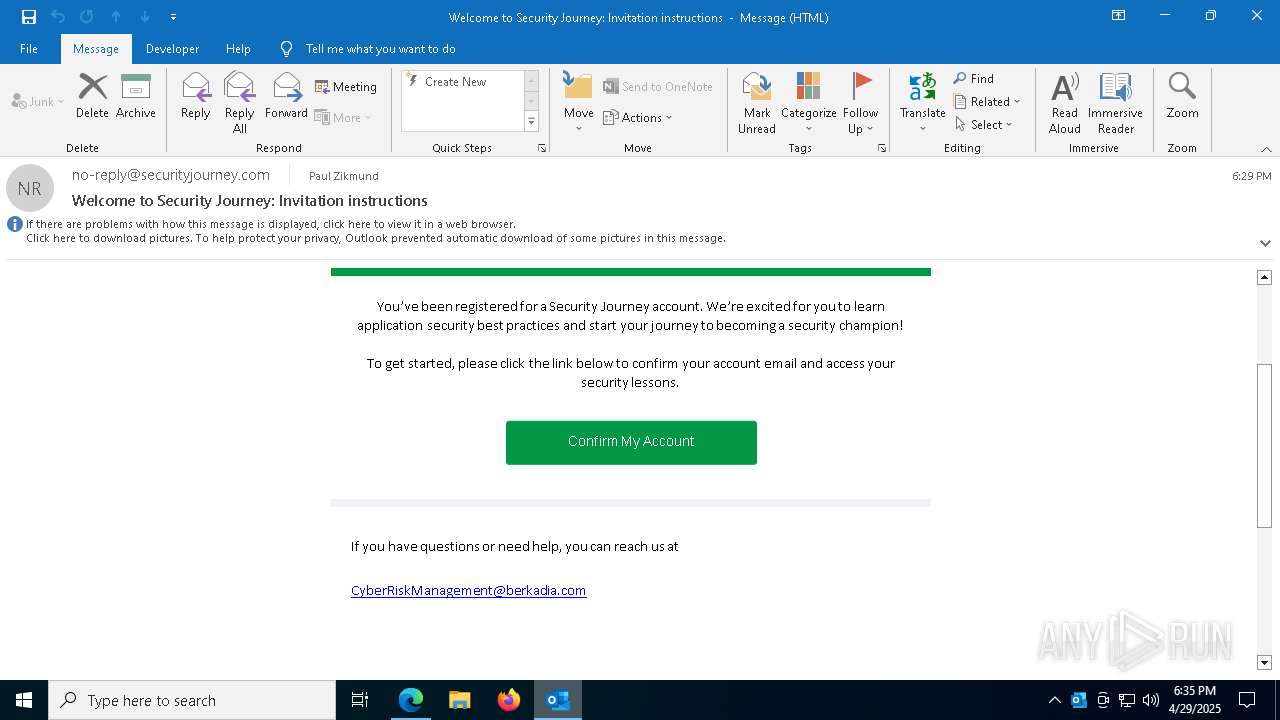This screenshot has height=720, width=1280.
Task: Go to previous item up arrow
Action: pyautogui.click(x=116, y=17)
